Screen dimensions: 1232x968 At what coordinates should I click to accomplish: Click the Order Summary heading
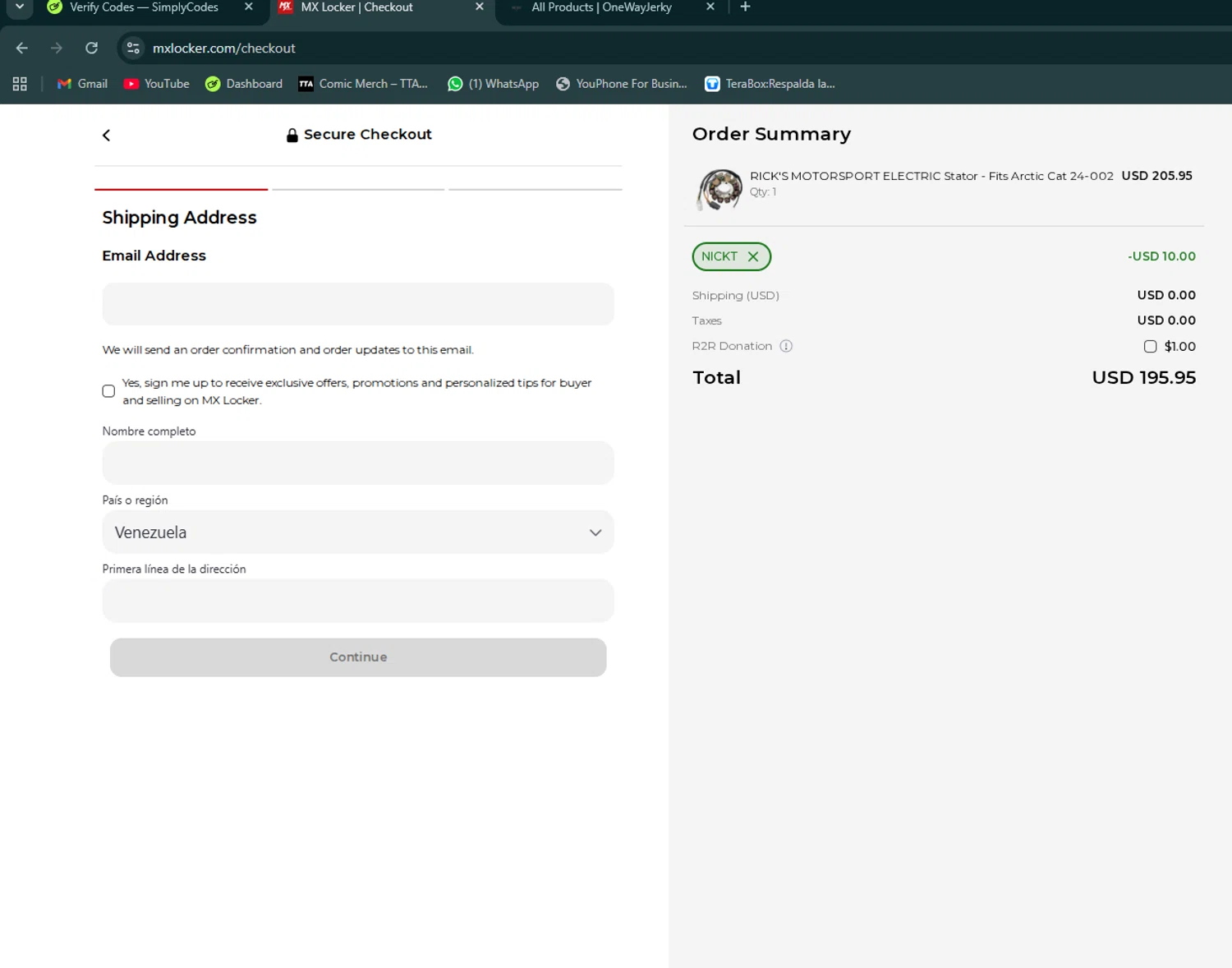(771, 134)
